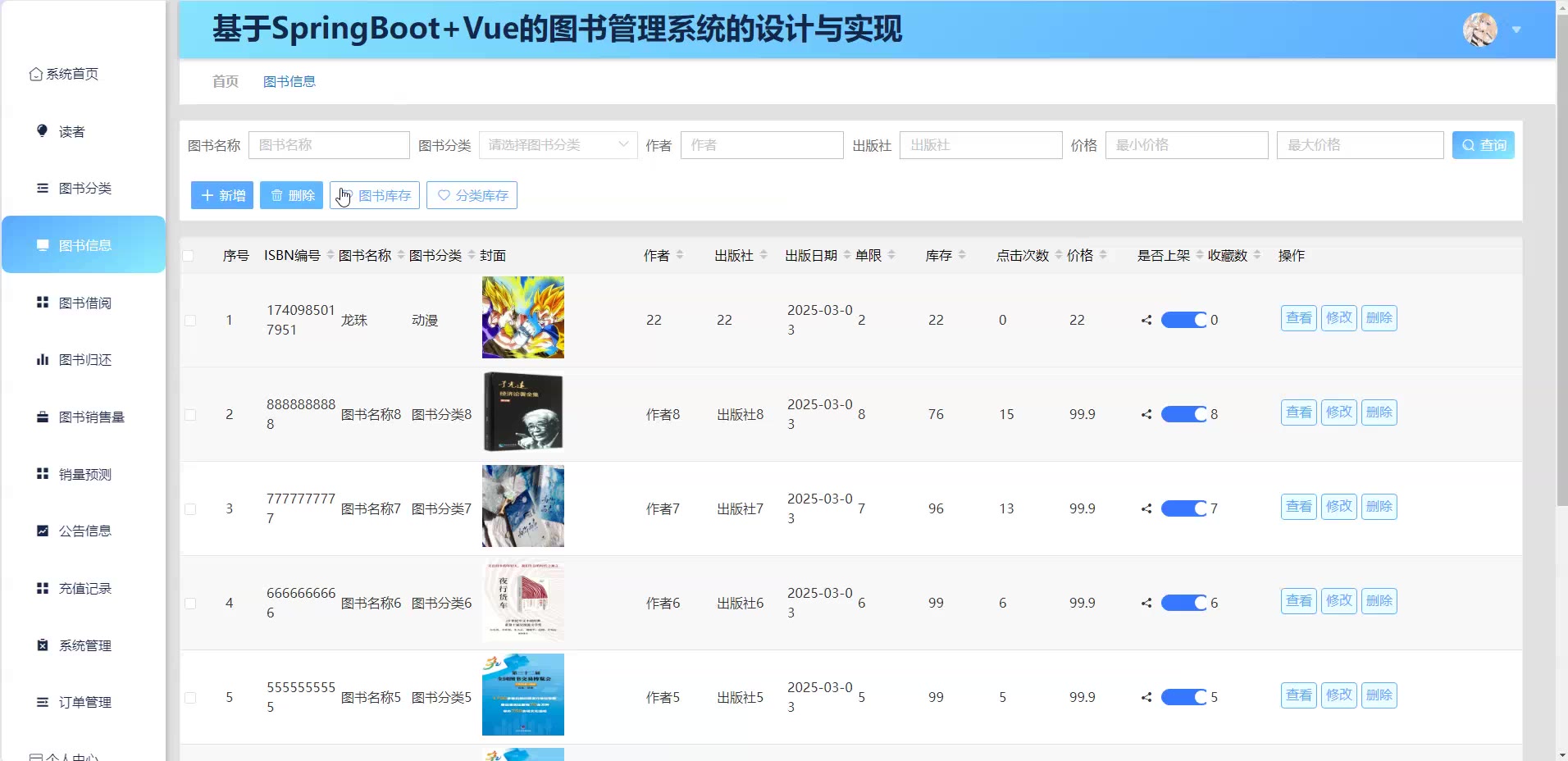Screen dimensions: 1568x761
Task: Click the 查询 search button
Action: (1484, 145)
